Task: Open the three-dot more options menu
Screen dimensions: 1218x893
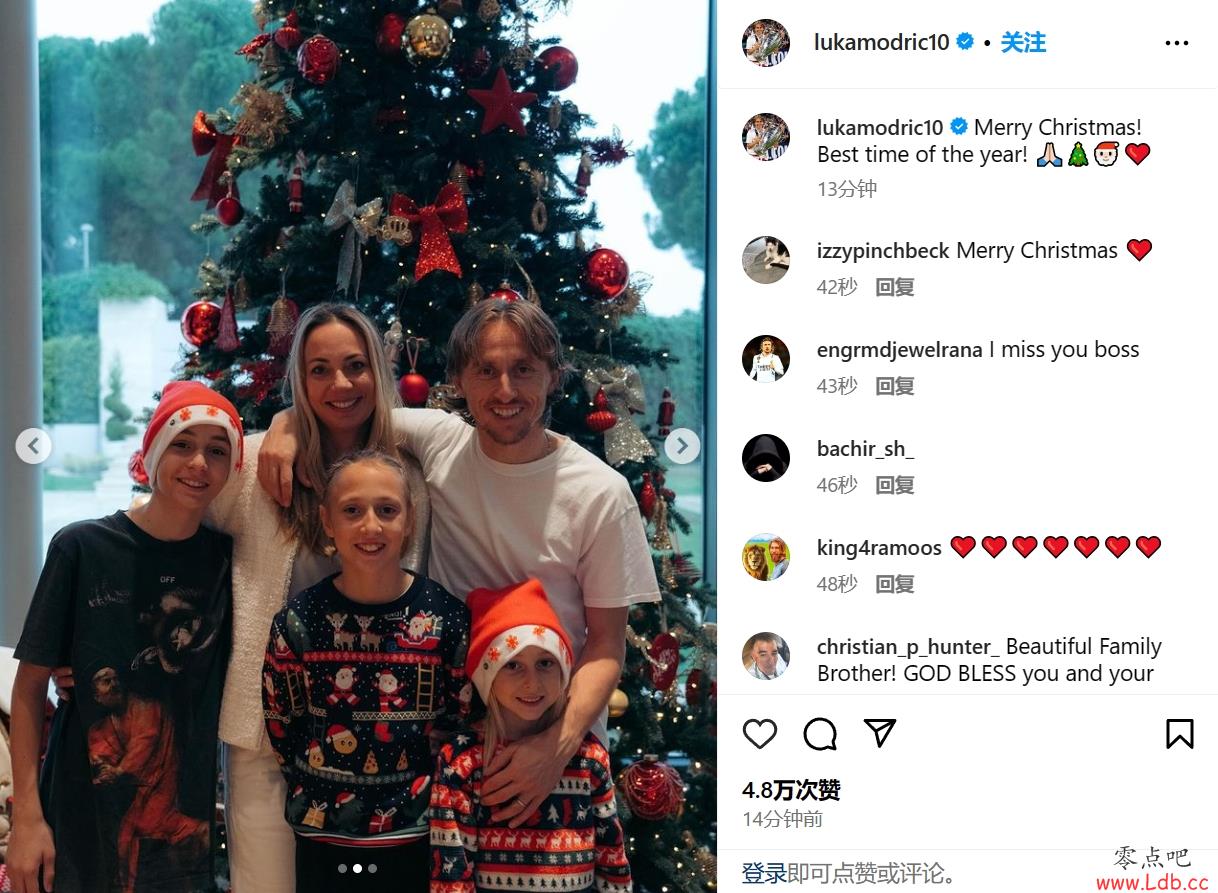Action: (1177, 43)
